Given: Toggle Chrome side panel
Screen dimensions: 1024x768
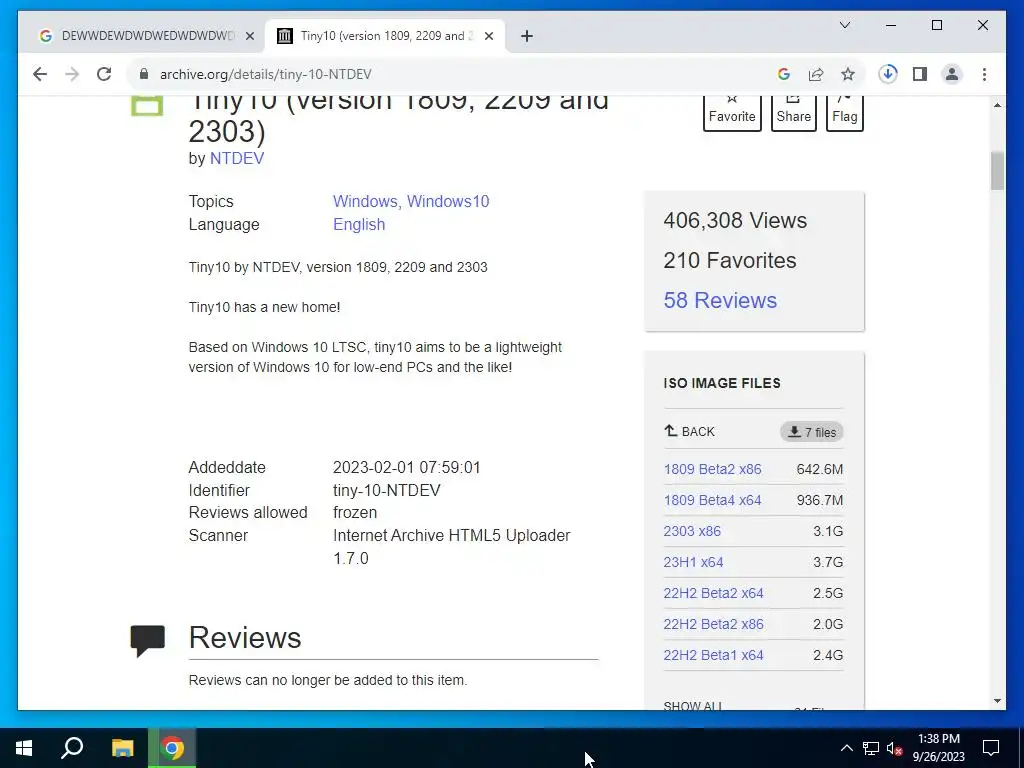Looking at the screenshot, I should tap(920, 74).
